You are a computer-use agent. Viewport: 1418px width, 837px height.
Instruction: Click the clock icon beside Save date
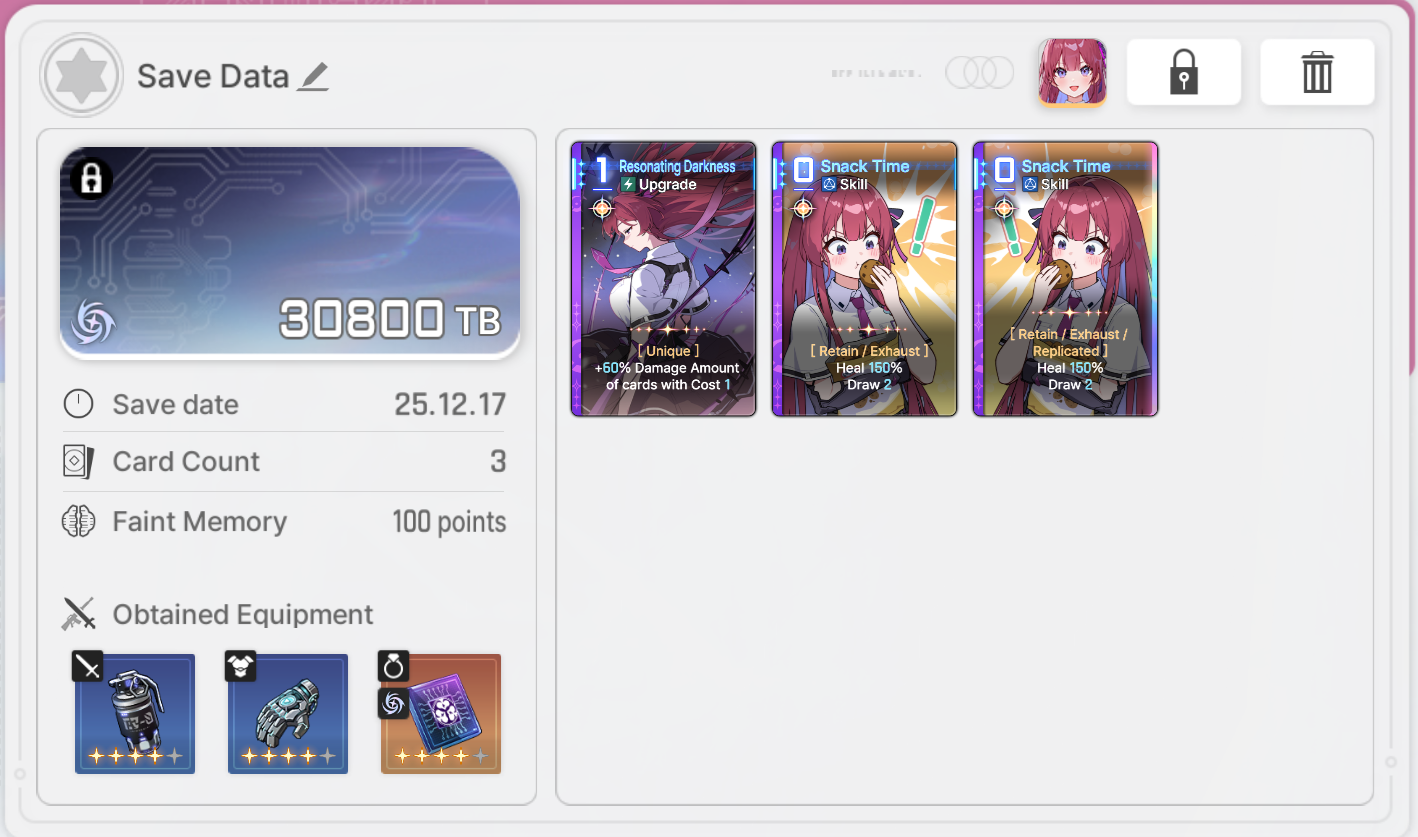(x=78, y=404)
